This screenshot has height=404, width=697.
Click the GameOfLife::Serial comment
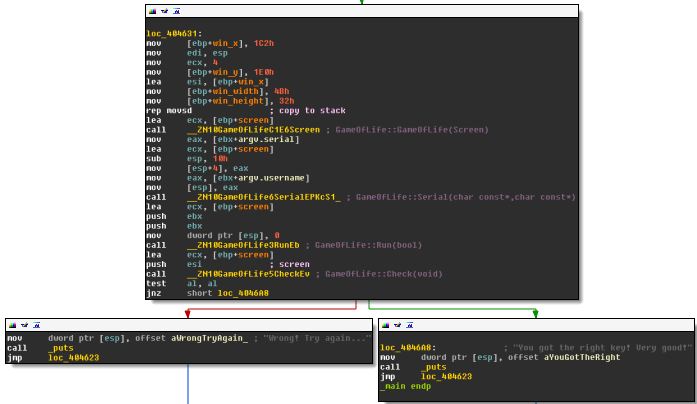(x=466, y=197)
